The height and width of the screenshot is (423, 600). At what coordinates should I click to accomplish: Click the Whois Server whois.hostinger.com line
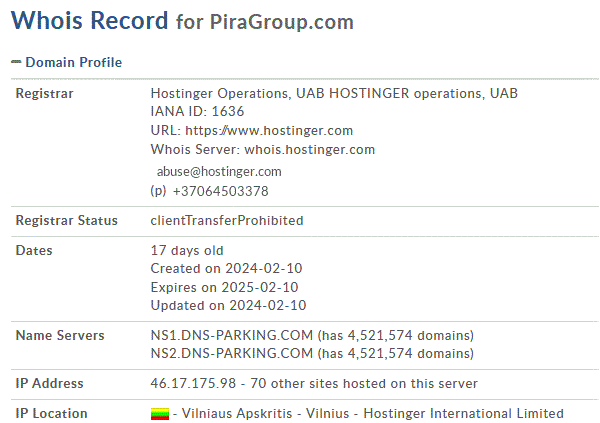[263, 149]
